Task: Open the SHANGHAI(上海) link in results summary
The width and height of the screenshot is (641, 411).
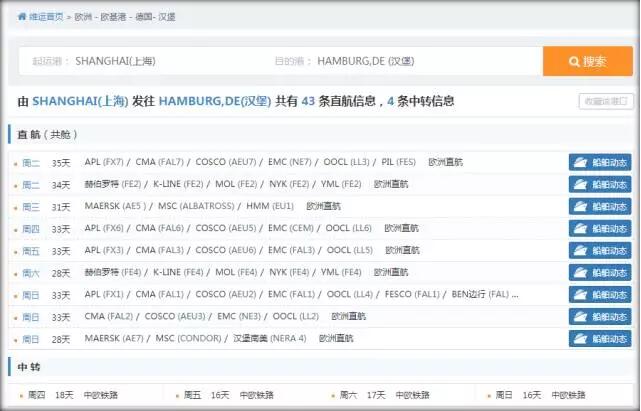Action: click(80, 101)
